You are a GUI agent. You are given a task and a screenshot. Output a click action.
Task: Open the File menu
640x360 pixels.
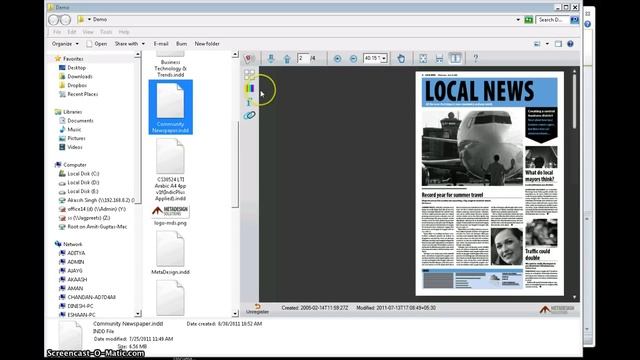coord(57,32)
